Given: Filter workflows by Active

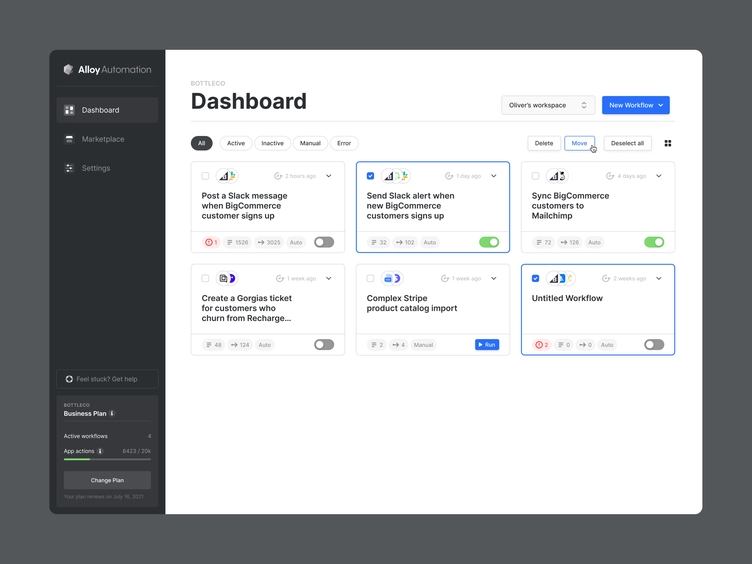Looking at the screenshot, I should [x=235, y=143].
